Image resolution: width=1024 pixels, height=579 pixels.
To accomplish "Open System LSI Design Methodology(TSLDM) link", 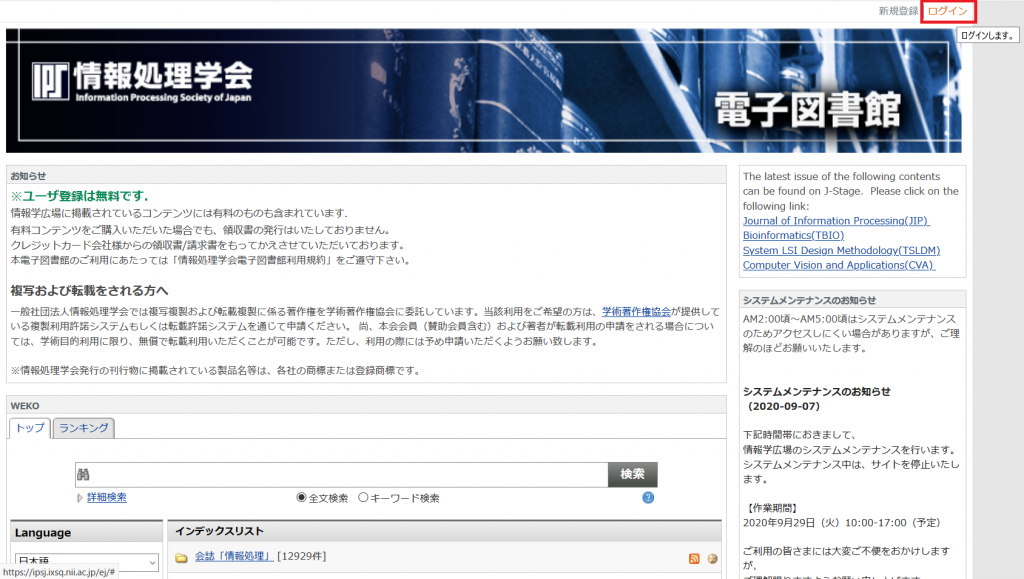I will pos(841,251).
